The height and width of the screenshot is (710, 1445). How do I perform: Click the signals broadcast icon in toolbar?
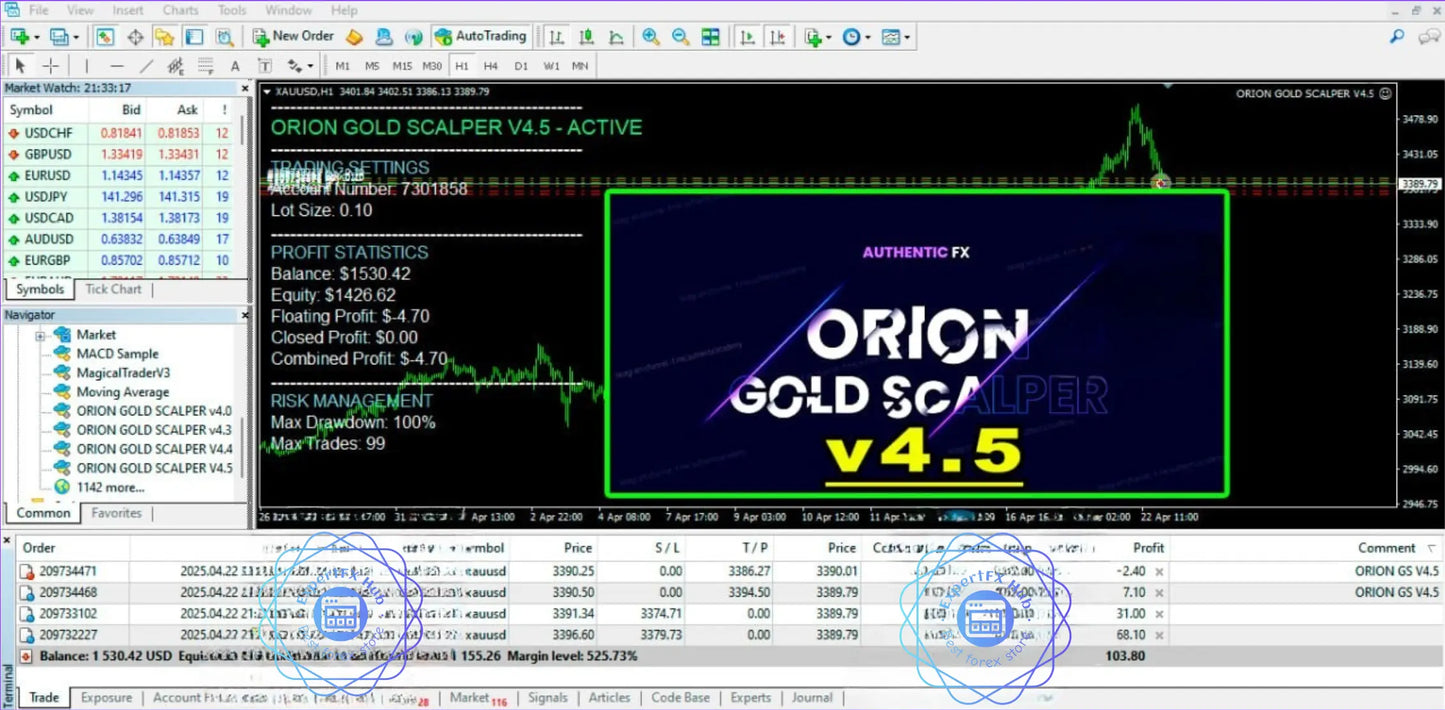[x=413, y=37]
